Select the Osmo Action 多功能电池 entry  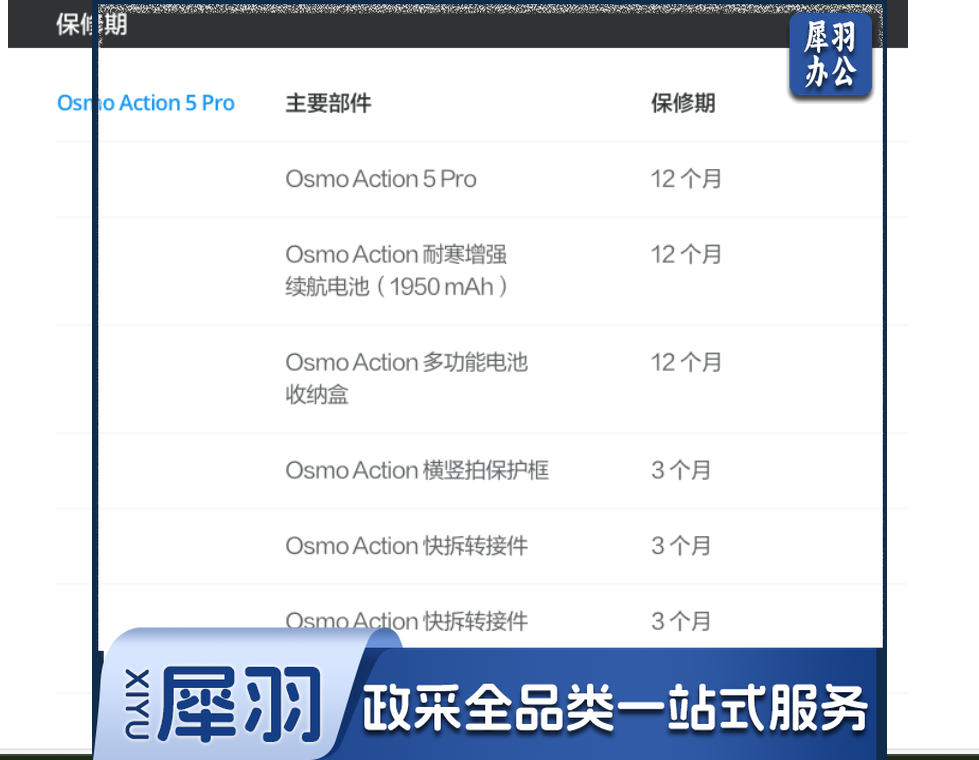(406, 362)
